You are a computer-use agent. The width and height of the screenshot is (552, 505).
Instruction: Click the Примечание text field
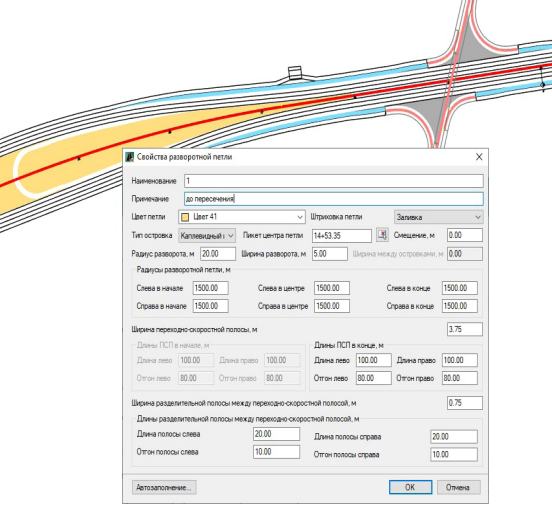(x=333, y=199)
